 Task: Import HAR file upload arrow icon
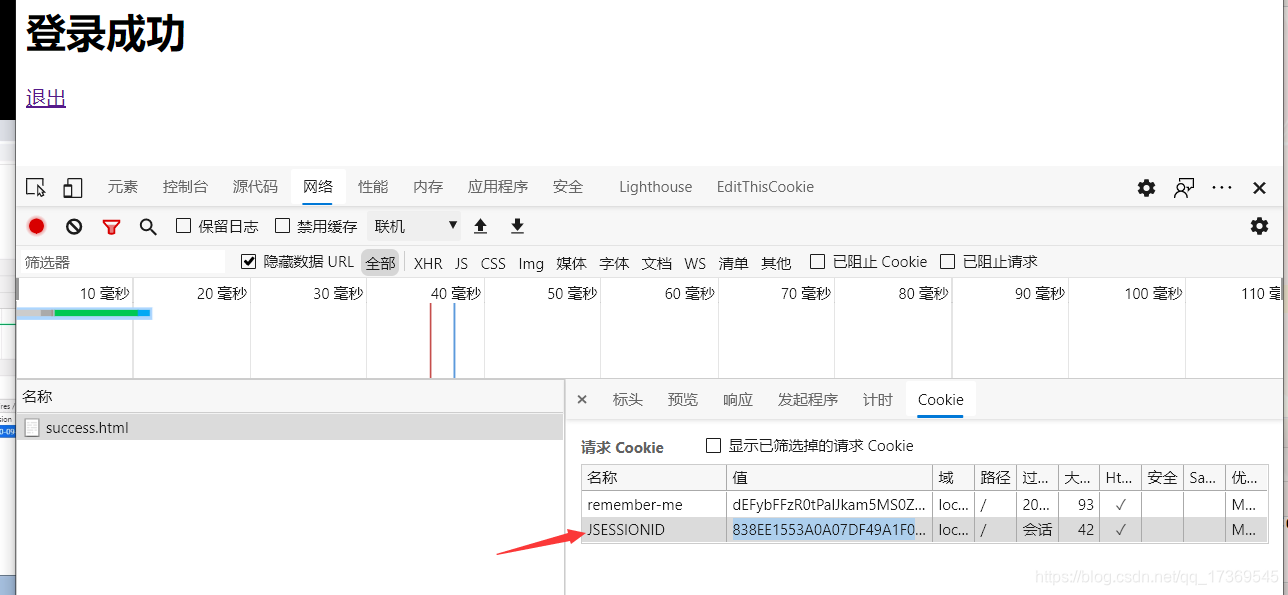[x=480, y=226]
